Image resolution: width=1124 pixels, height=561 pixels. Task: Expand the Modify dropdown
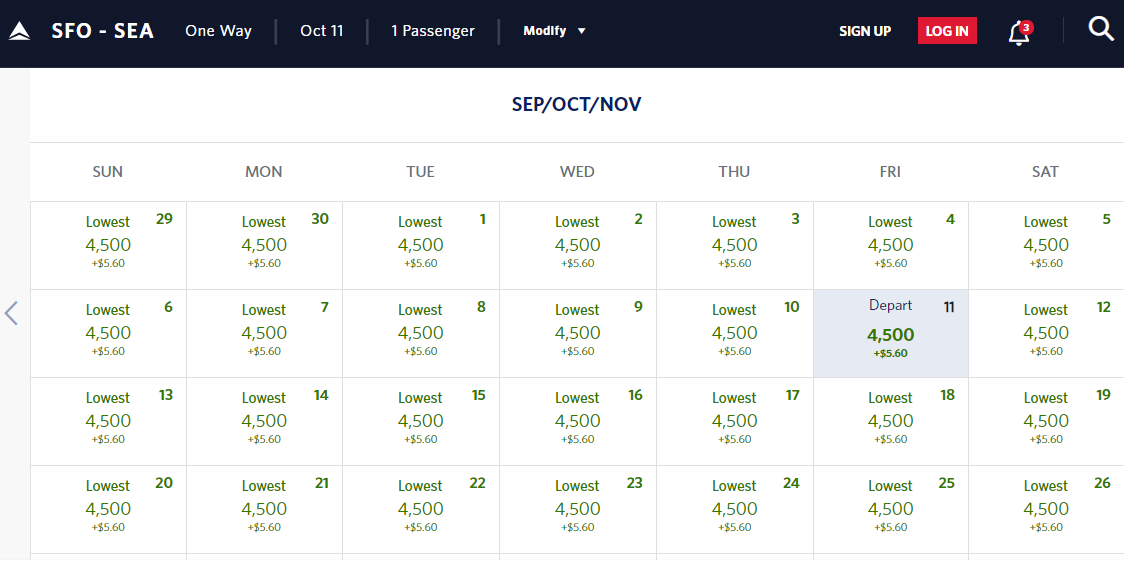point(555,31)
